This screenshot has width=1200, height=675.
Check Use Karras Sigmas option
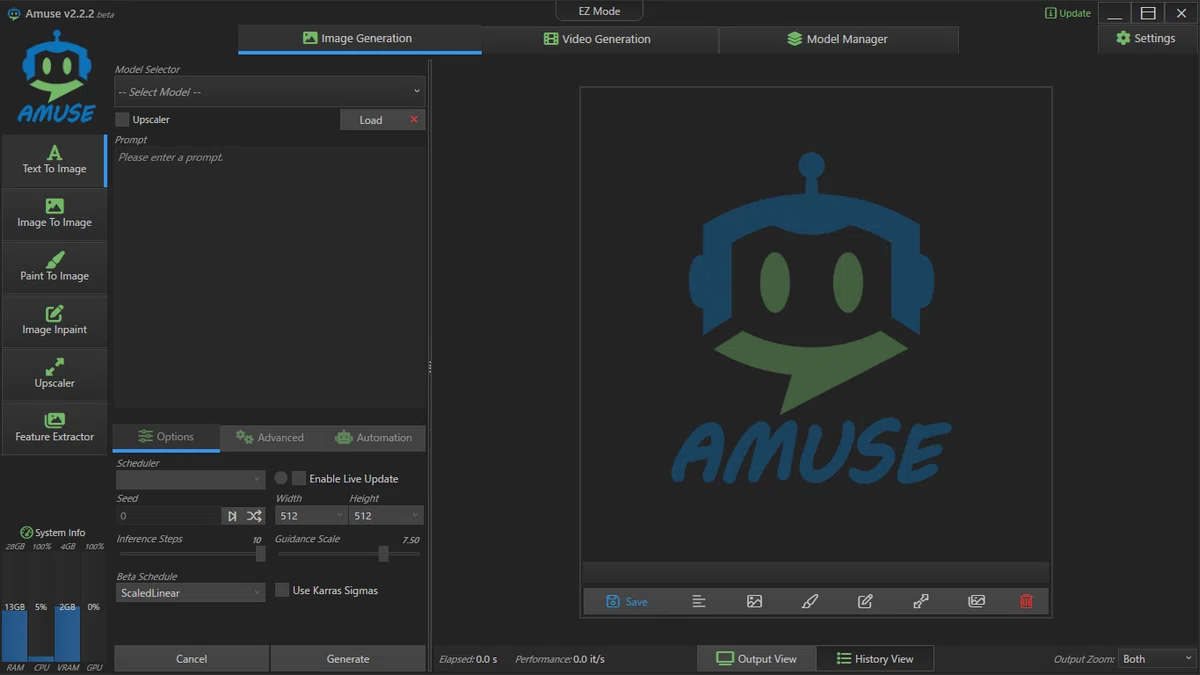(282, 590)
